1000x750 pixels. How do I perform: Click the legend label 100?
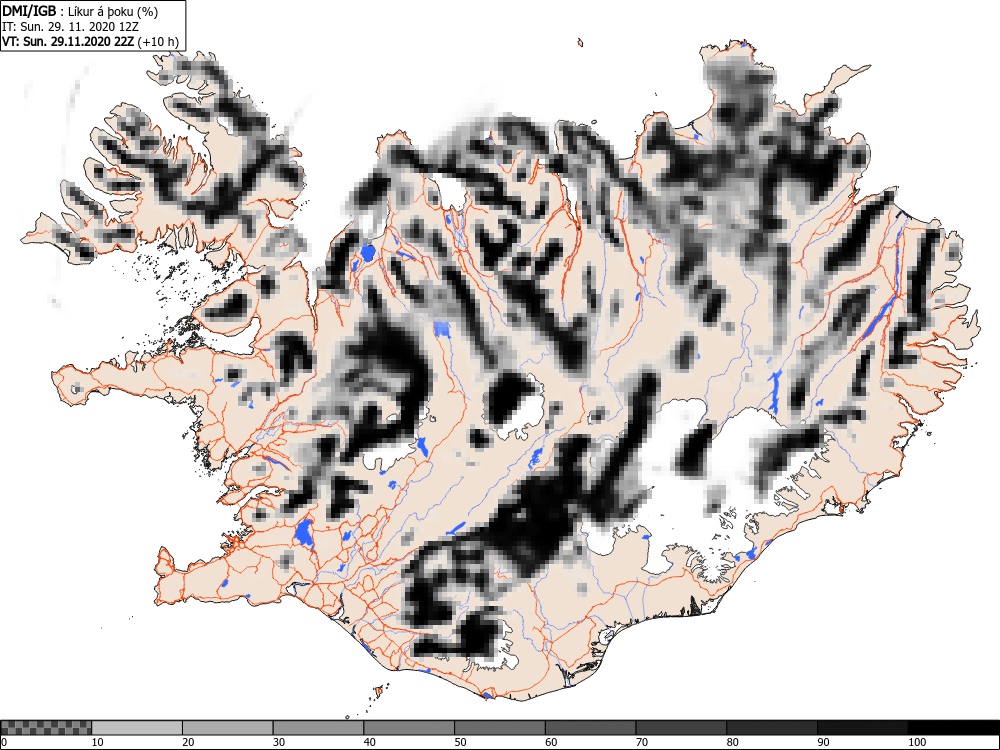tap(916, 742)
